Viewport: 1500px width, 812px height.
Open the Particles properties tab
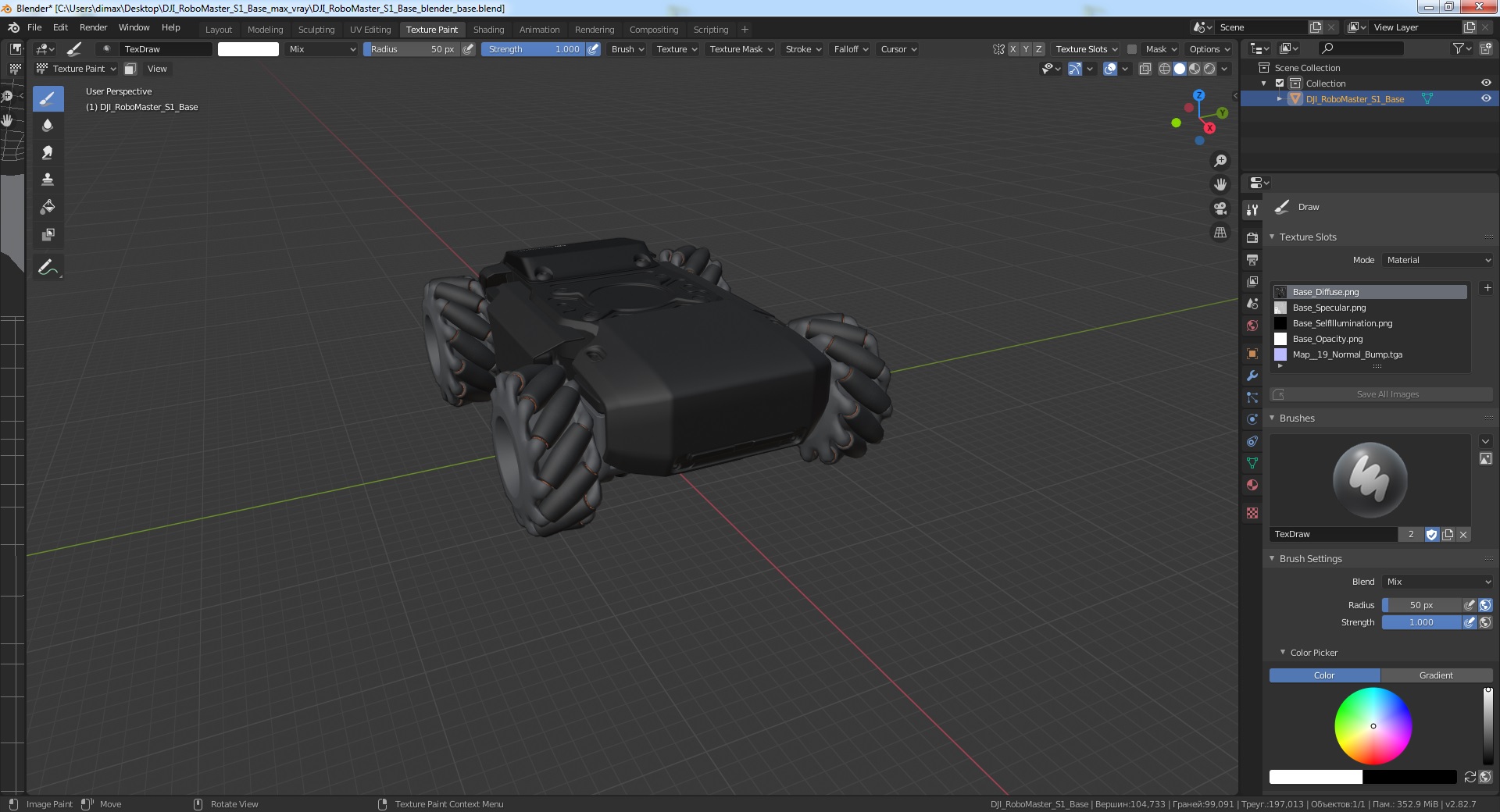pyautogui.click(x=1252, y=397)
